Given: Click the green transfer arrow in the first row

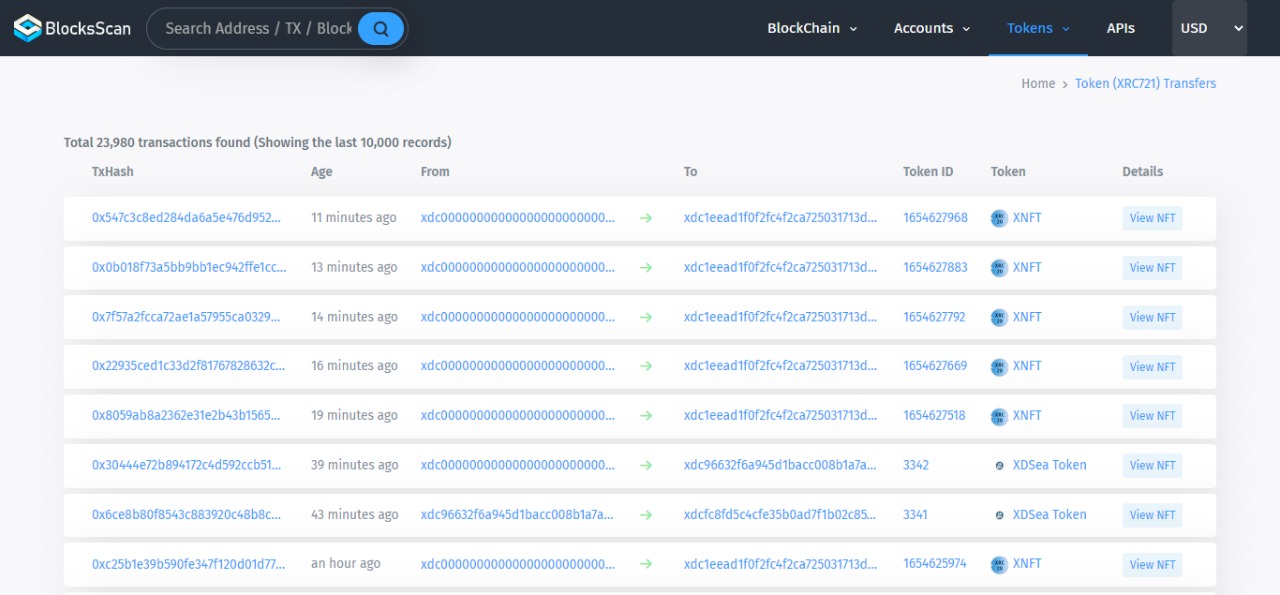Looking at the screenshot, I should click(646, 218).
